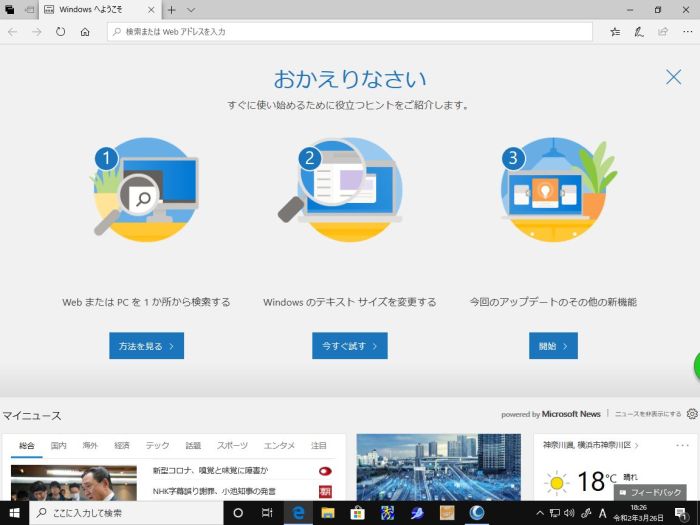Click the browser refresh button
700x525 pixels.
pos(61,32)
